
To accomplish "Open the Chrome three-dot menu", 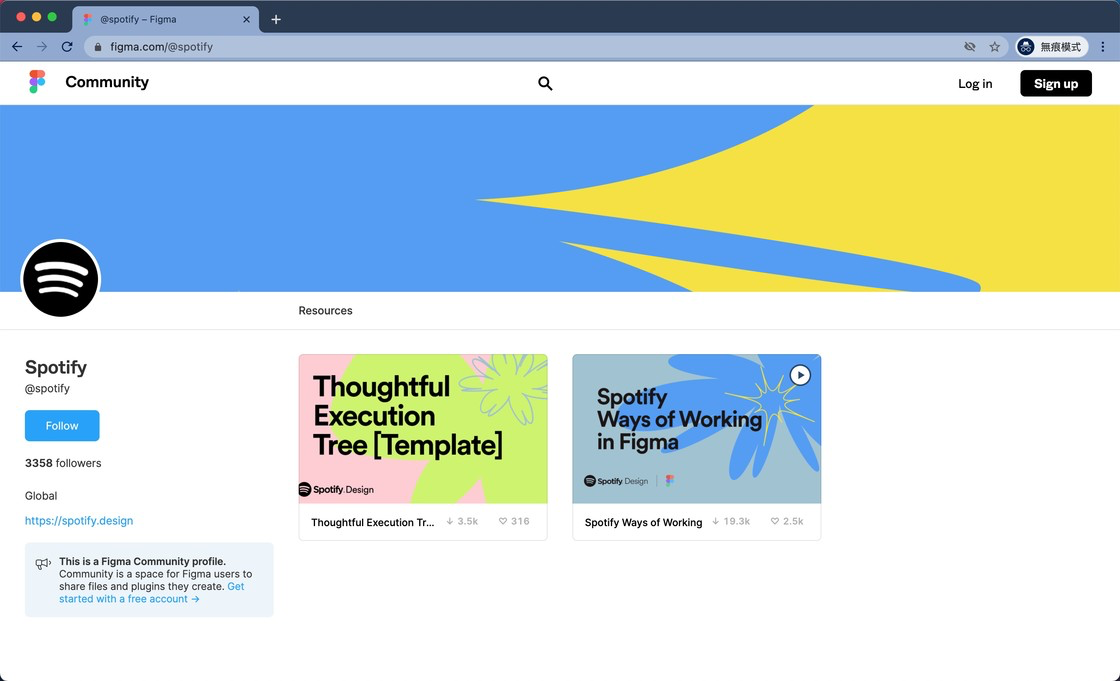I will [1103, 47].
